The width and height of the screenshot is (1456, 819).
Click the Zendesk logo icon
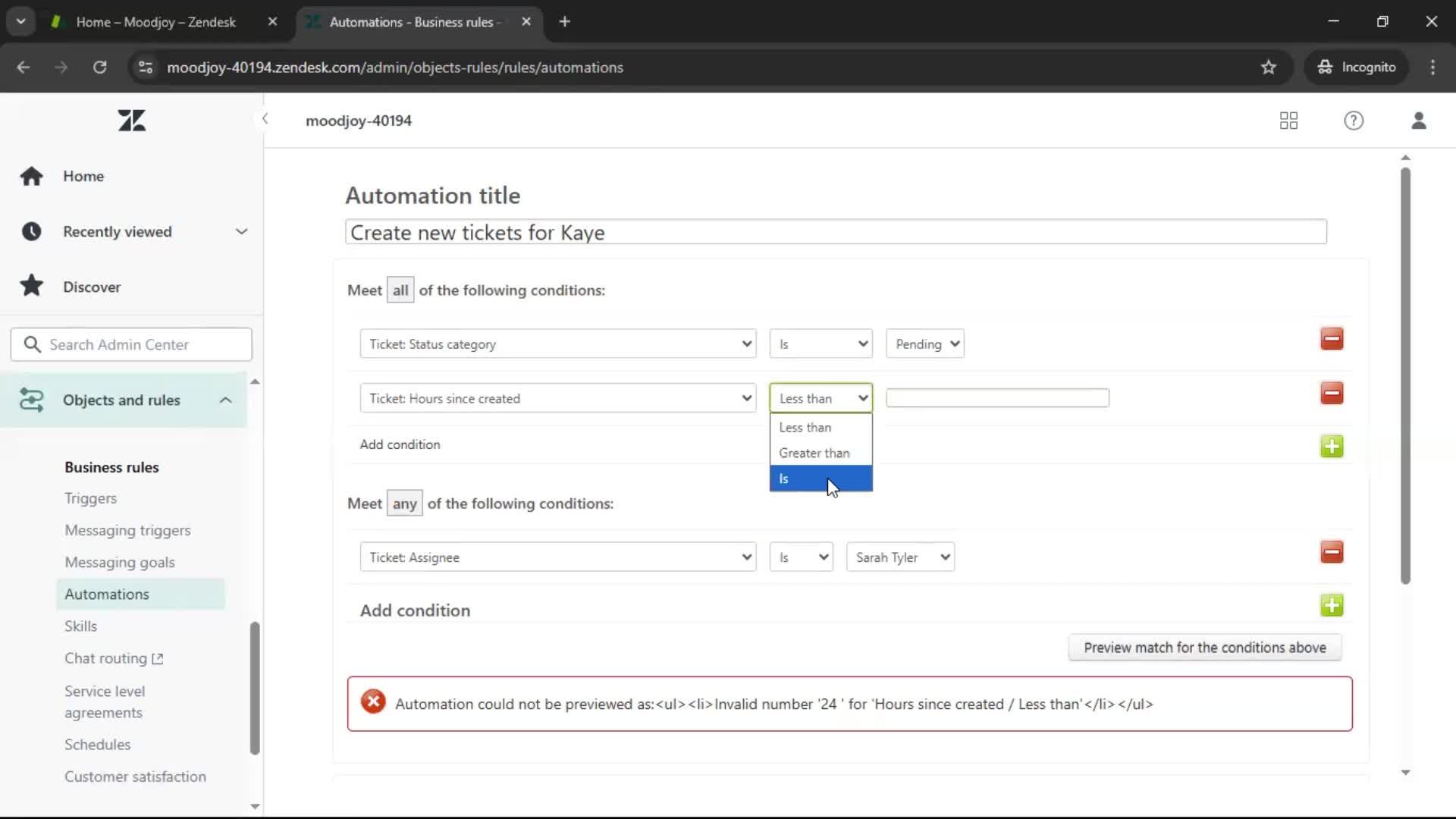click(x=131, y=121)
